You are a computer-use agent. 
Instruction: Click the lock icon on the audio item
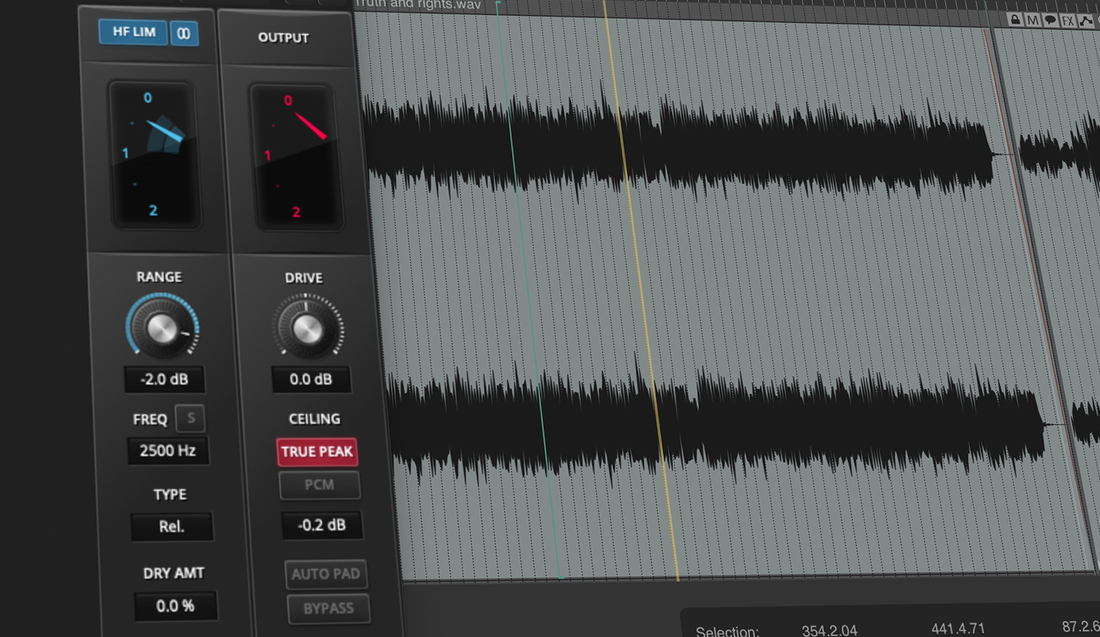coord(1014,20)
